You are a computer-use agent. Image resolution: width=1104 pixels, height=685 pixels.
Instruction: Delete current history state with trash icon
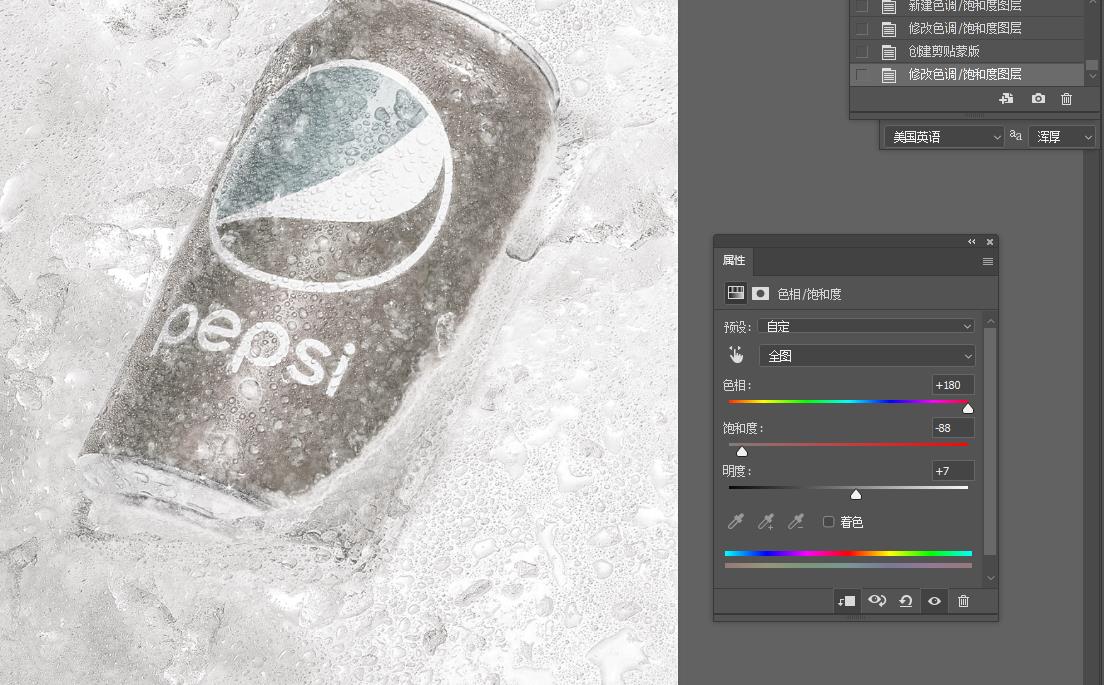pyautogui.click(x=1066, y=99)
